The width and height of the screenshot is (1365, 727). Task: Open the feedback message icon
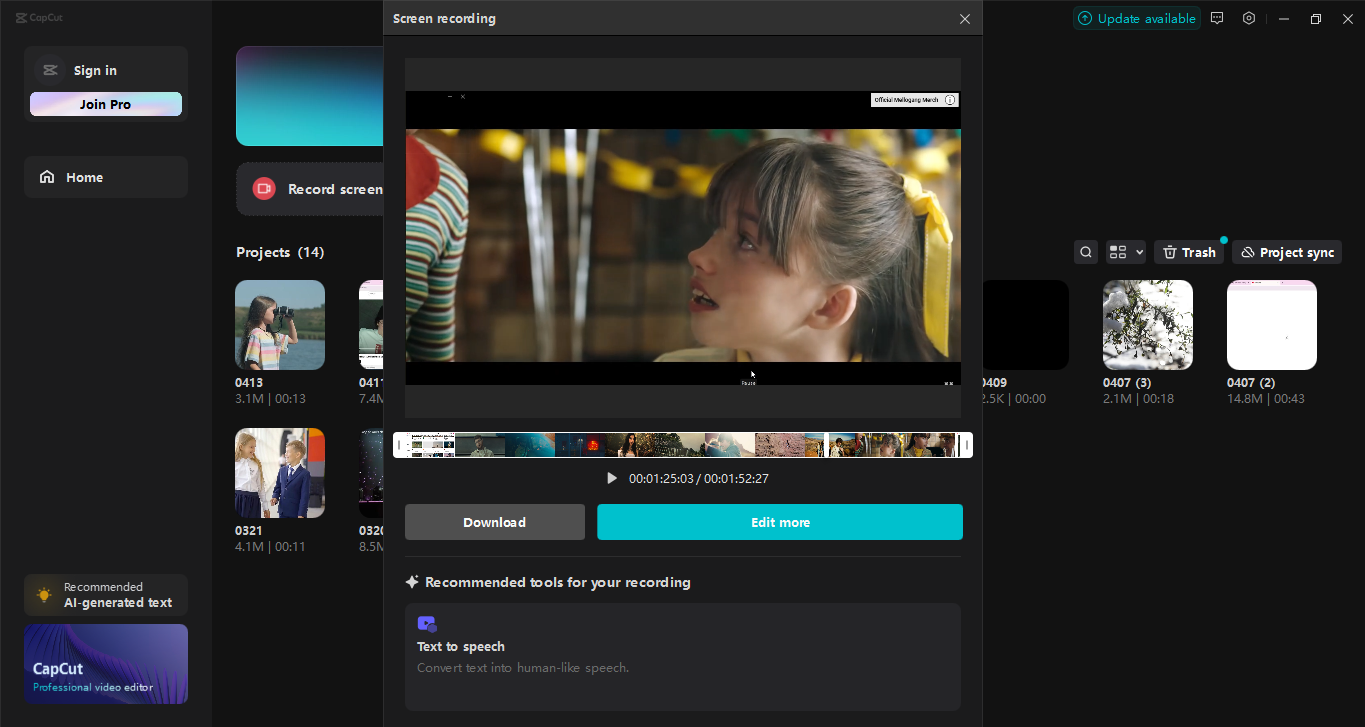click(x=1217, y=18)
